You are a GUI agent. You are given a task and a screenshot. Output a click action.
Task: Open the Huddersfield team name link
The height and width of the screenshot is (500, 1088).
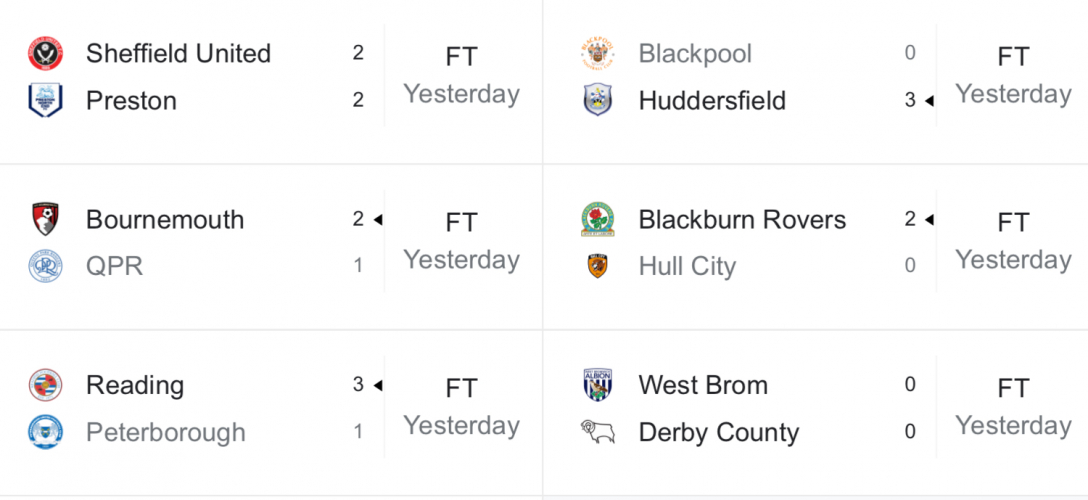tap(712, 101)
